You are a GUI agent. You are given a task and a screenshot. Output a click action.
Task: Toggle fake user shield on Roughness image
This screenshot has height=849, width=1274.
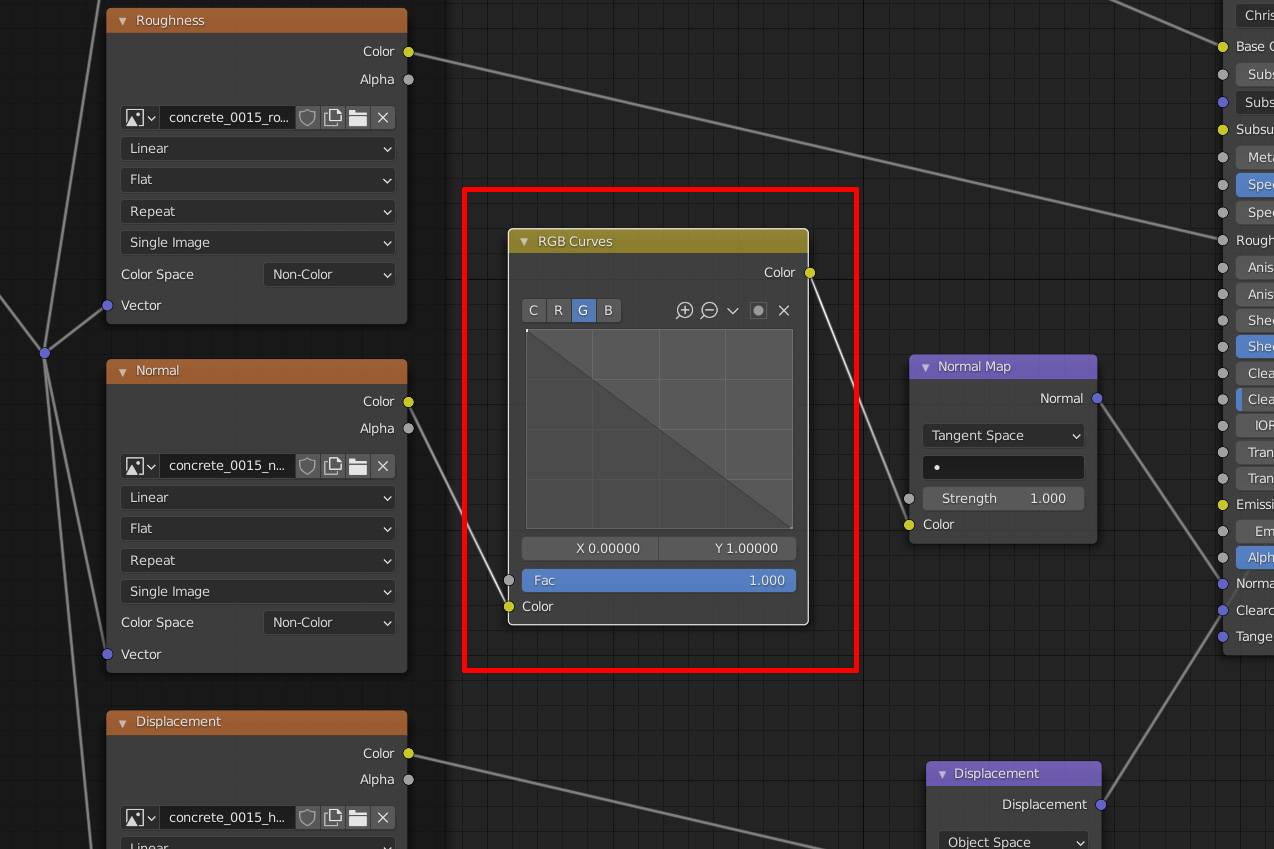pyautogui.click(x=308, y=118)
